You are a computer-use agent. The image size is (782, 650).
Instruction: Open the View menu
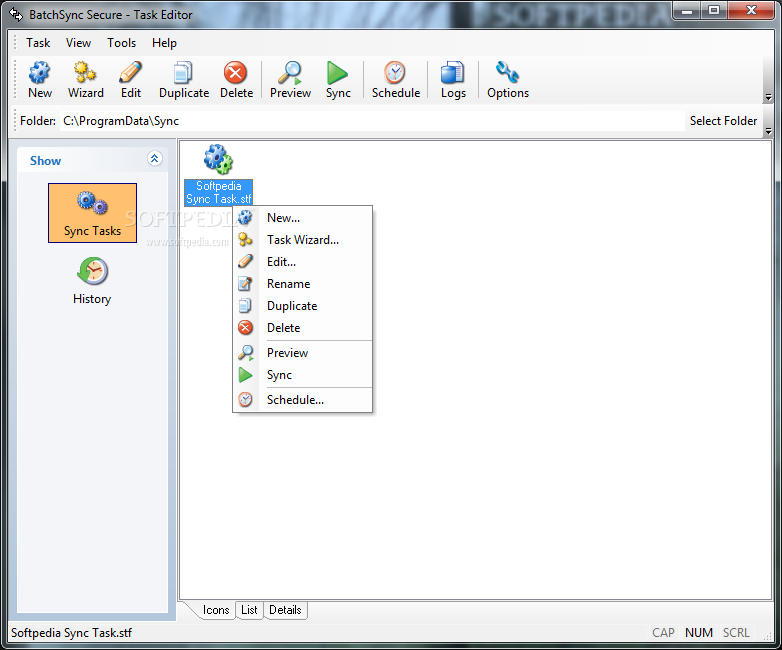(x=78, y=43)
